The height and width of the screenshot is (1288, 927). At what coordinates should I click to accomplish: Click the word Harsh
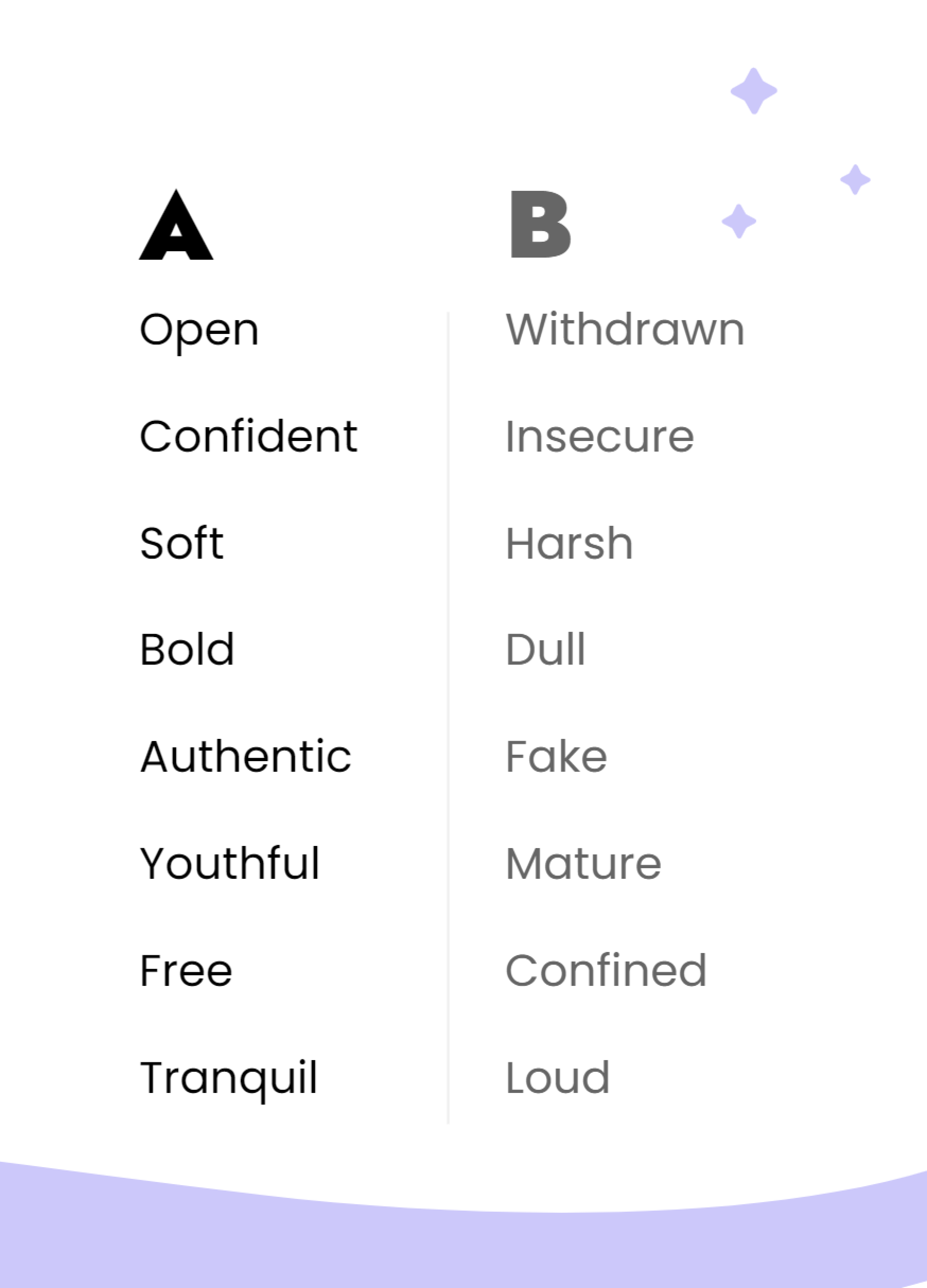[x=570, y=543]
